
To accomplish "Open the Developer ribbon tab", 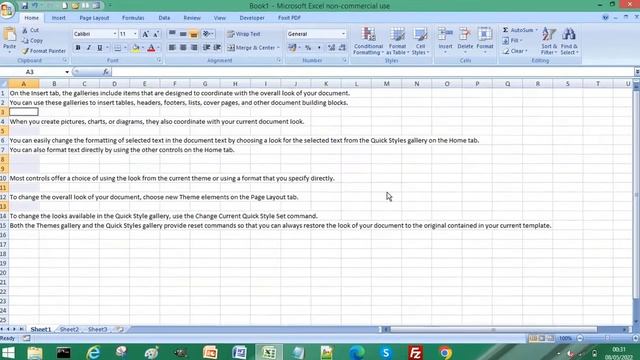I will tap(252, 18).
